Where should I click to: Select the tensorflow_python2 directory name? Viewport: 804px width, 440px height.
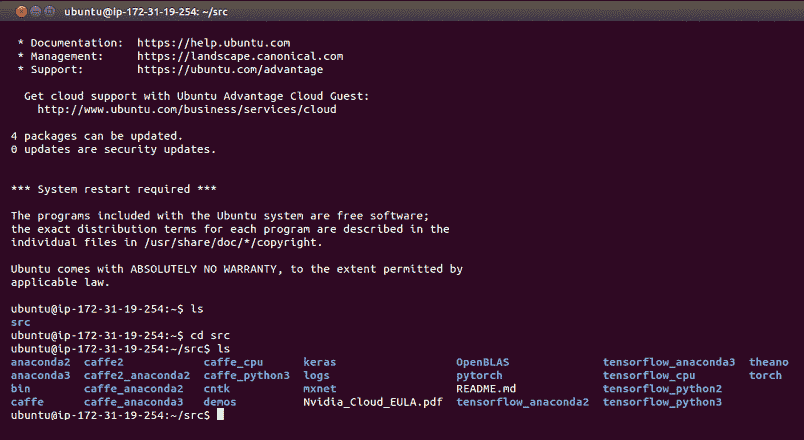(x=662, y=389)
